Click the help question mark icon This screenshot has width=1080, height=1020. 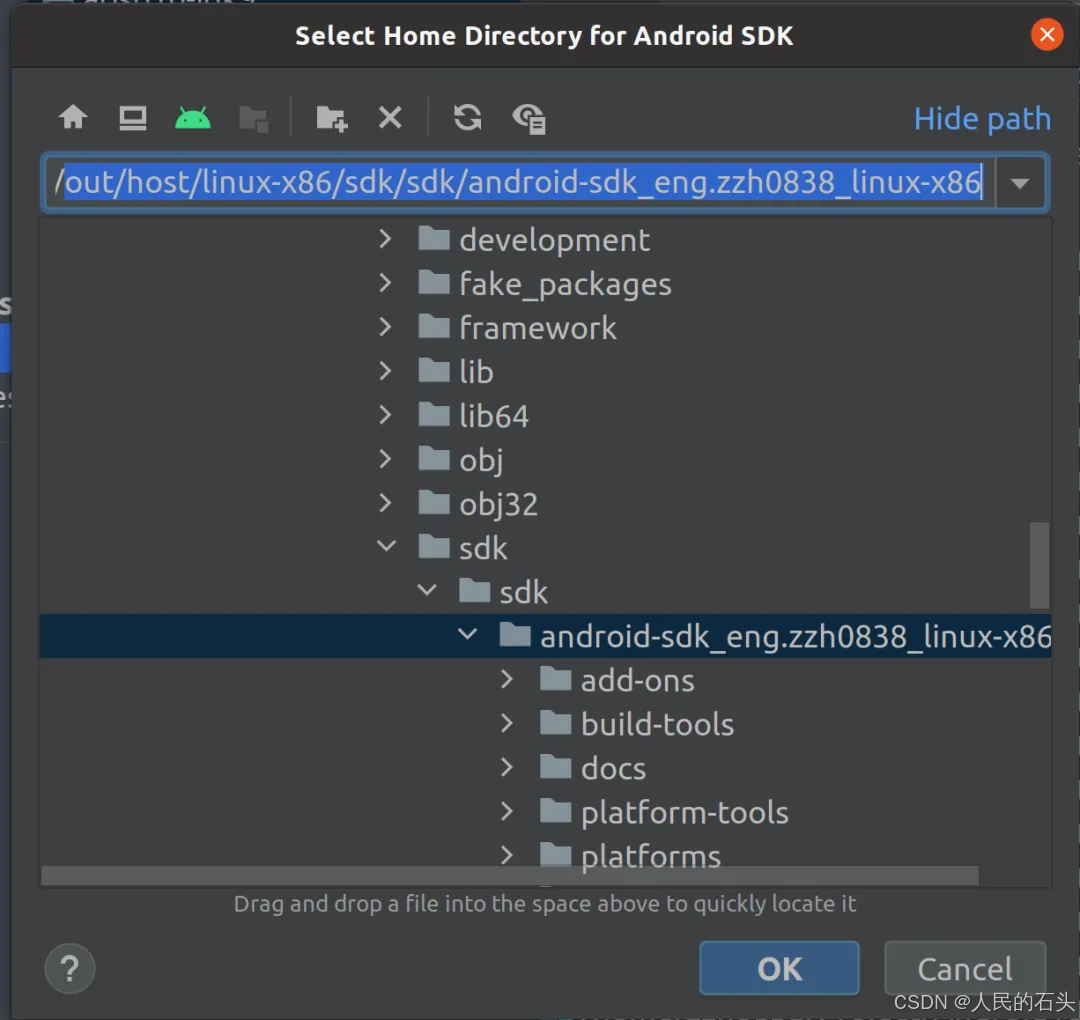(x=69, y=968)
